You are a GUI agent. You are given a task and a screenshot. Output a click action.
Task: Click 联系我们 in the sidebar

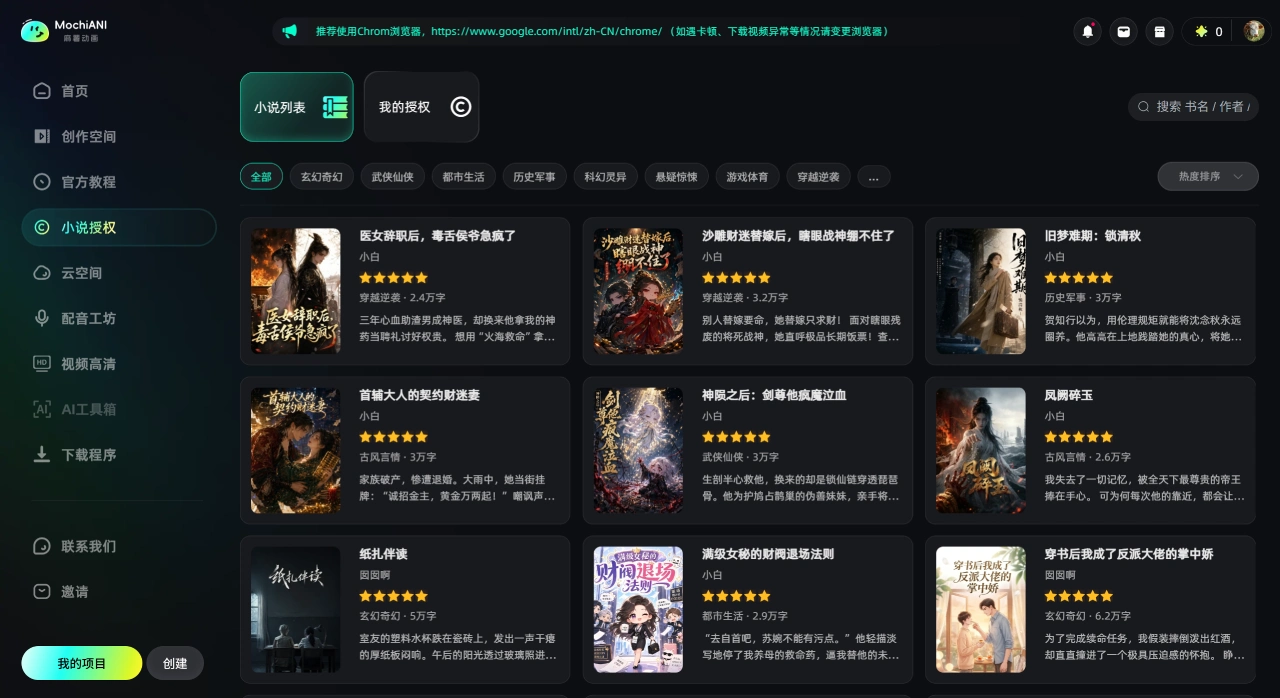[x=118, y=546]
